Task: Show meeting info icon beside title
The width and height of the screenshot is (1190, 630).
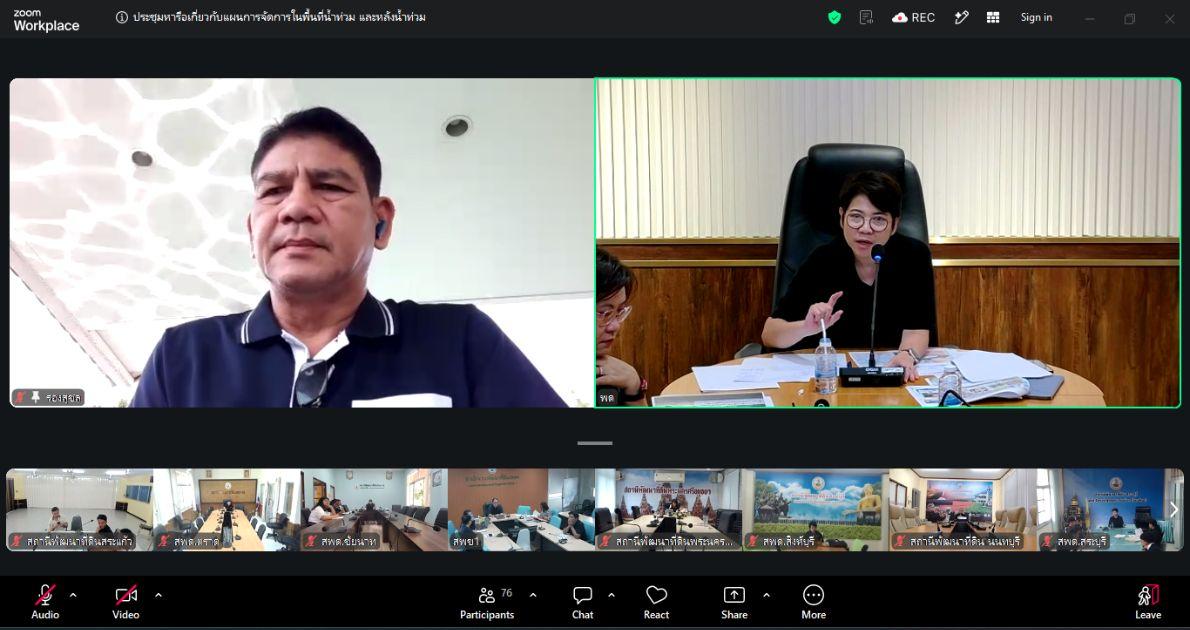Action: point(121,17)
